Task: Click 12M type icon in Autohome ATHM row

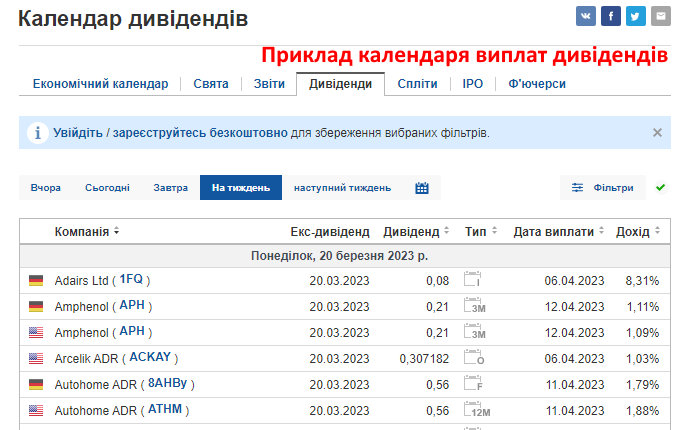Action: pyautogui.click(x=477, y=409)
